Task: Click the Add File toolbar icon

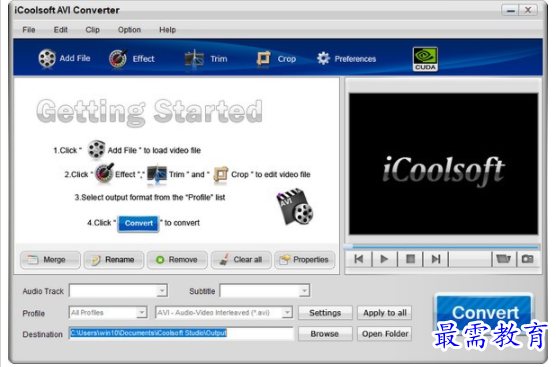Action: (x=47, y=59)
